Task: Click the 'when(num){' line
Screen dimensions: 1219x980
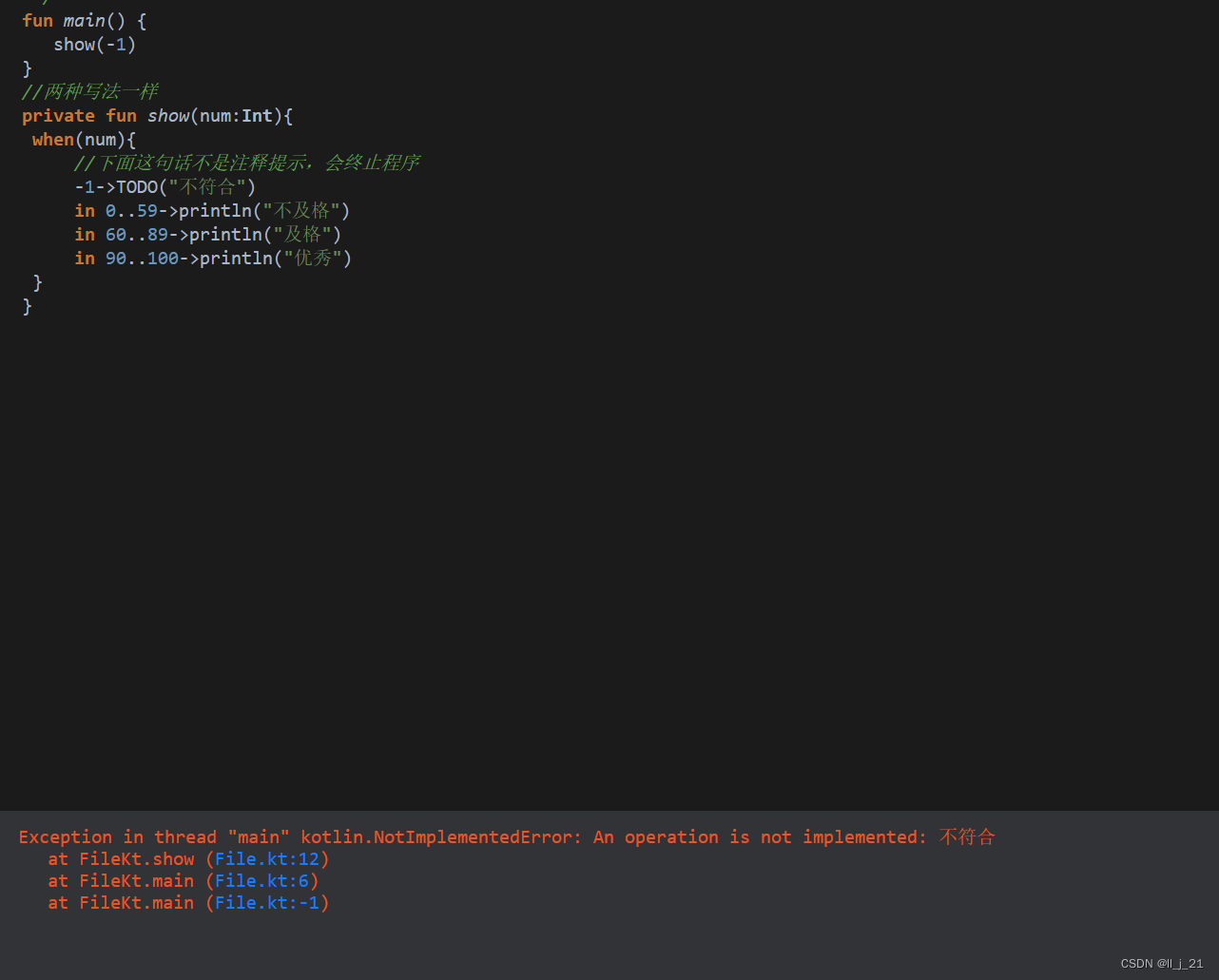Action: tap(84, 139)
